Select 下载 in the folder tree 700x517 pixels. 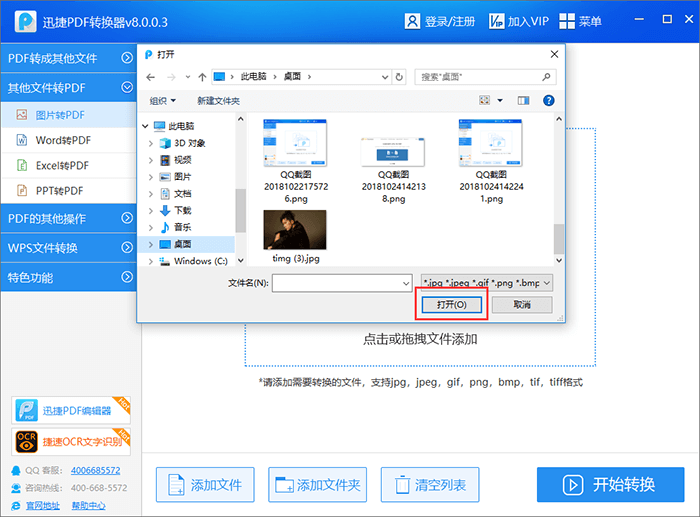(183, 210)
